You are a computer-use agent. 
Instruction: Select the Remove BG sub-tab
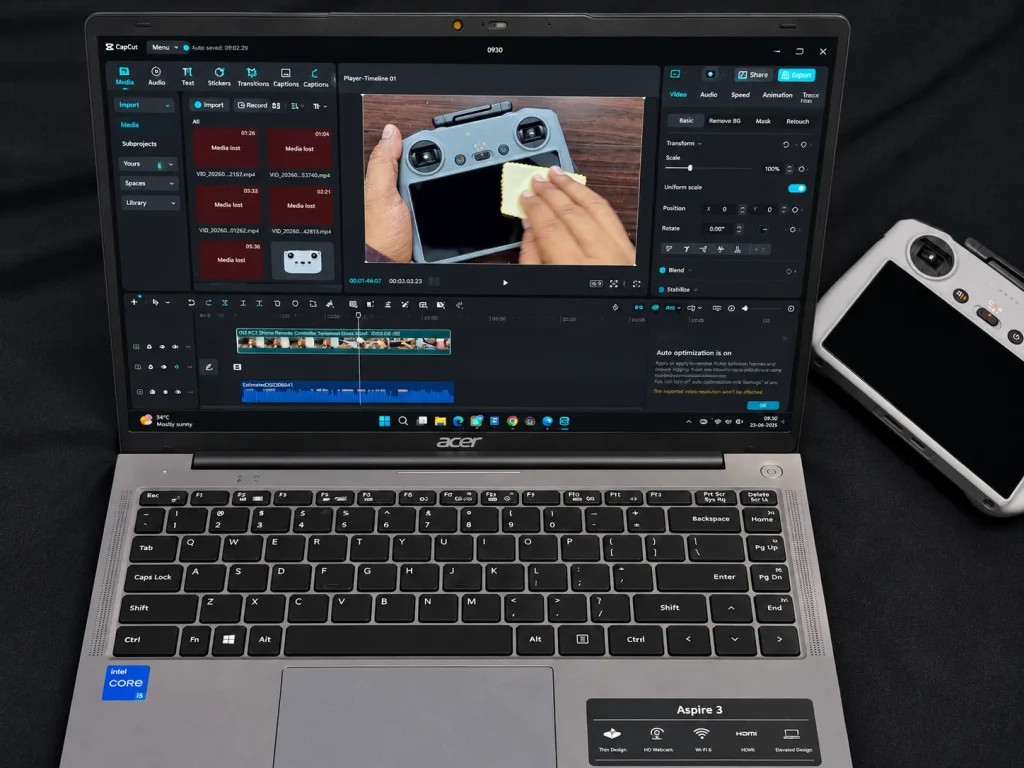[724, 121]
